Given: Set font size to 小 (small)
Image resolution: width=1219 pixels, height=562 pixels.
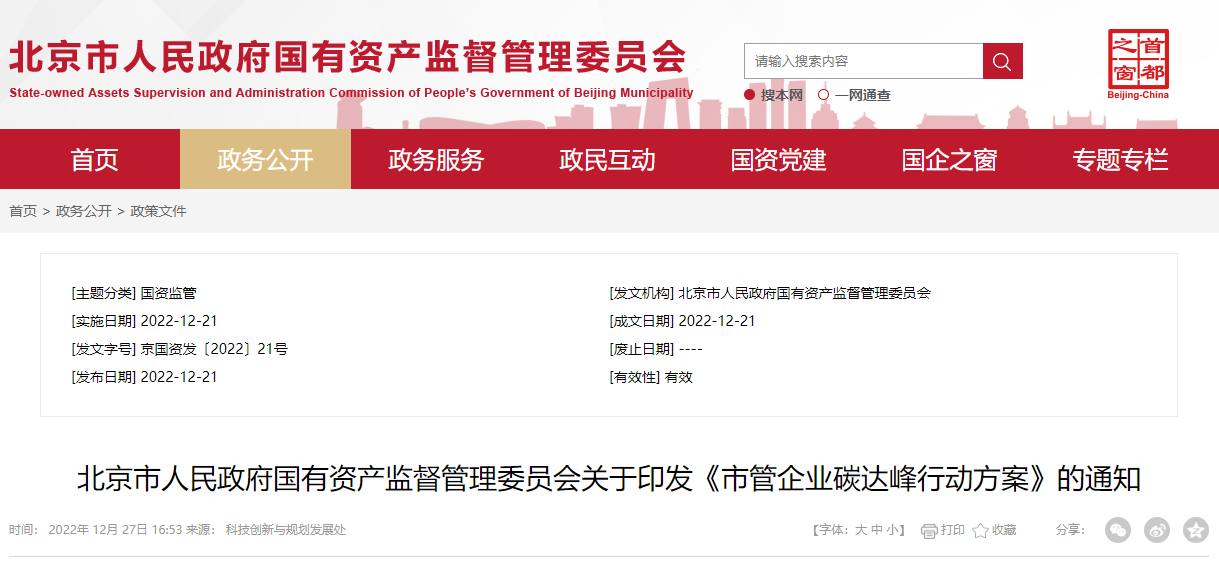Looking at the screenshot, I should [892, 530].
